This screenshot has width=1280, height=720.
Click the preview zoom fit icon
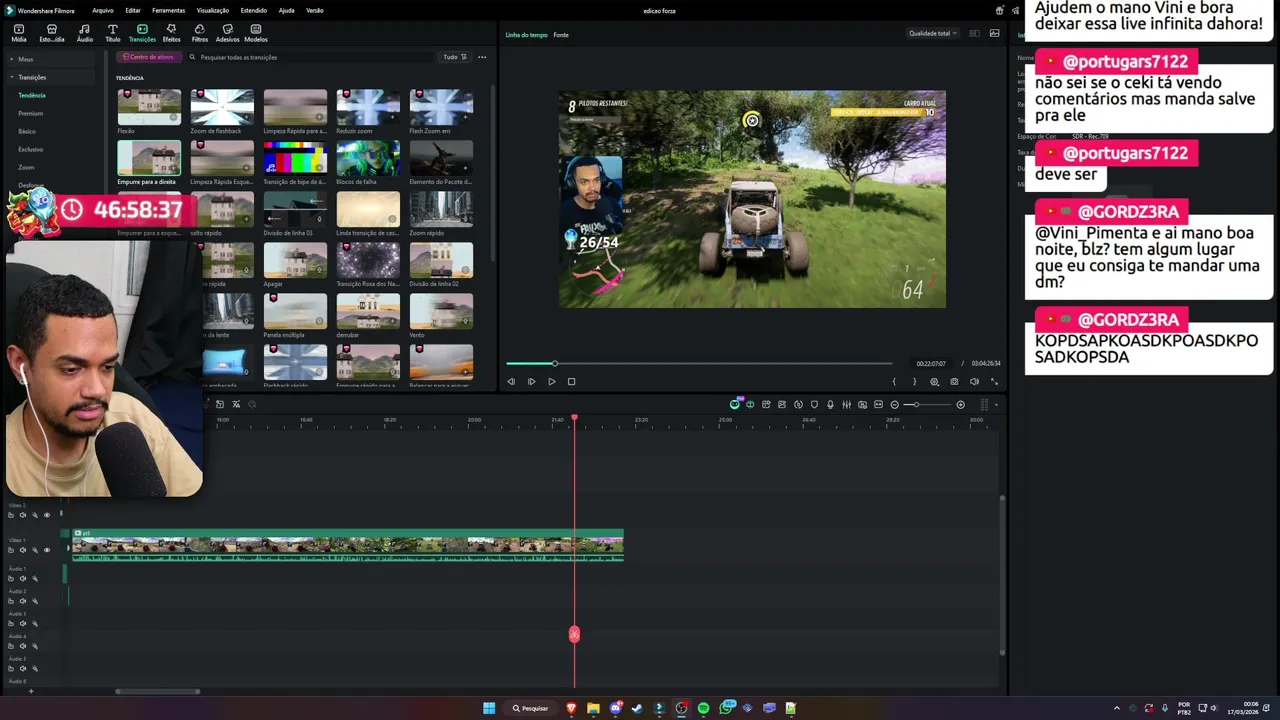pyautogui.click(x=934, y=381)
